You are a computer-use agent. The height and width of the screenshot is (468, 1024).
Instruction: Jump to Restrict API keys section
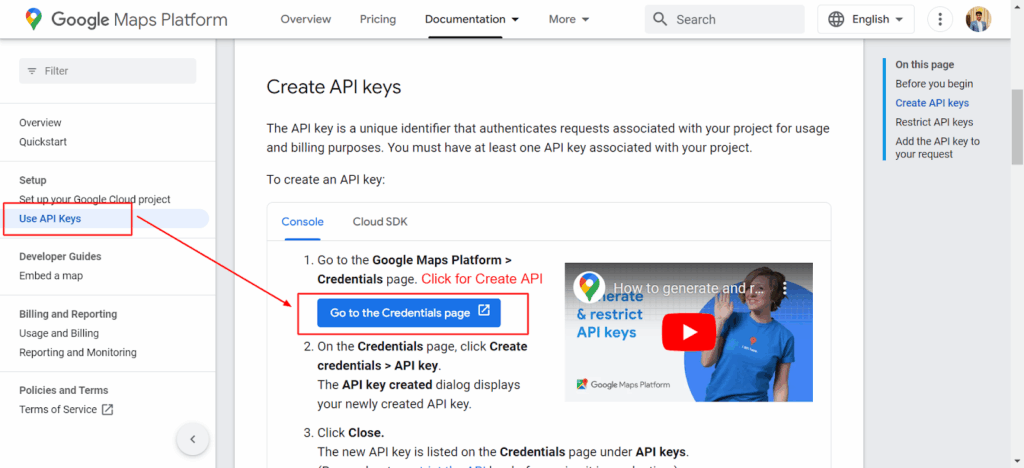tap(934, 122)
